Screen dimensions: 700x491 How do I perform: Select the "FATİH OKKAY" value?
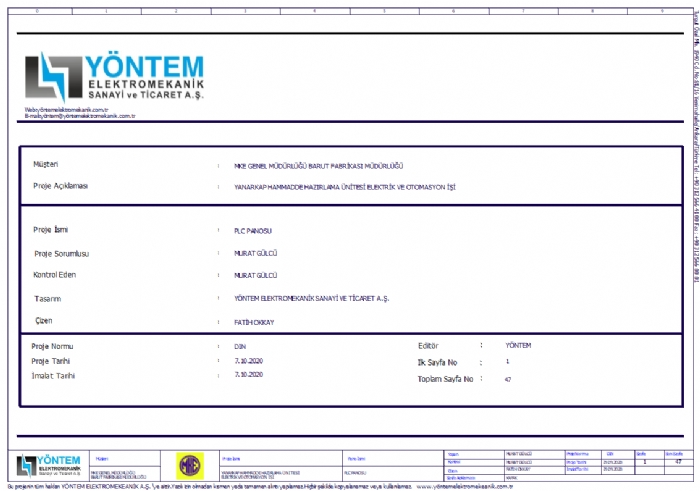click(254, 322)
